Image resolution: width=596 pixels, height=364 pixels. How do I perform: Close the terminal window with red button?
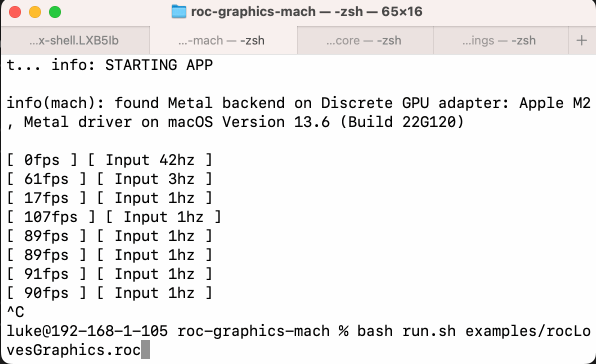coord(15,12)
